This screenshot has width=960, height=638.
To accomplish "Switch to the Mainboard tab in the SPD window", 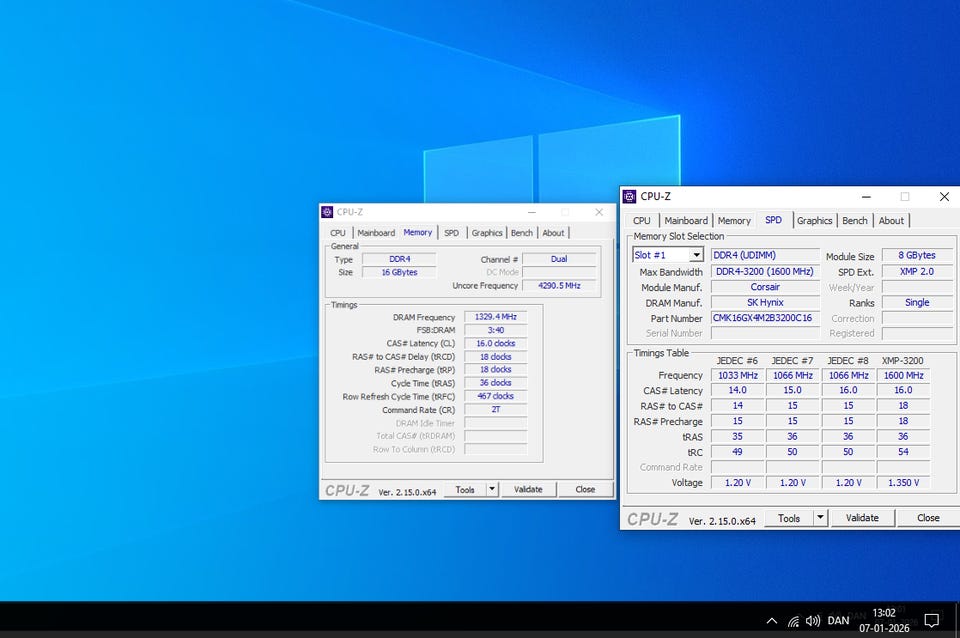I will [686, 221].
